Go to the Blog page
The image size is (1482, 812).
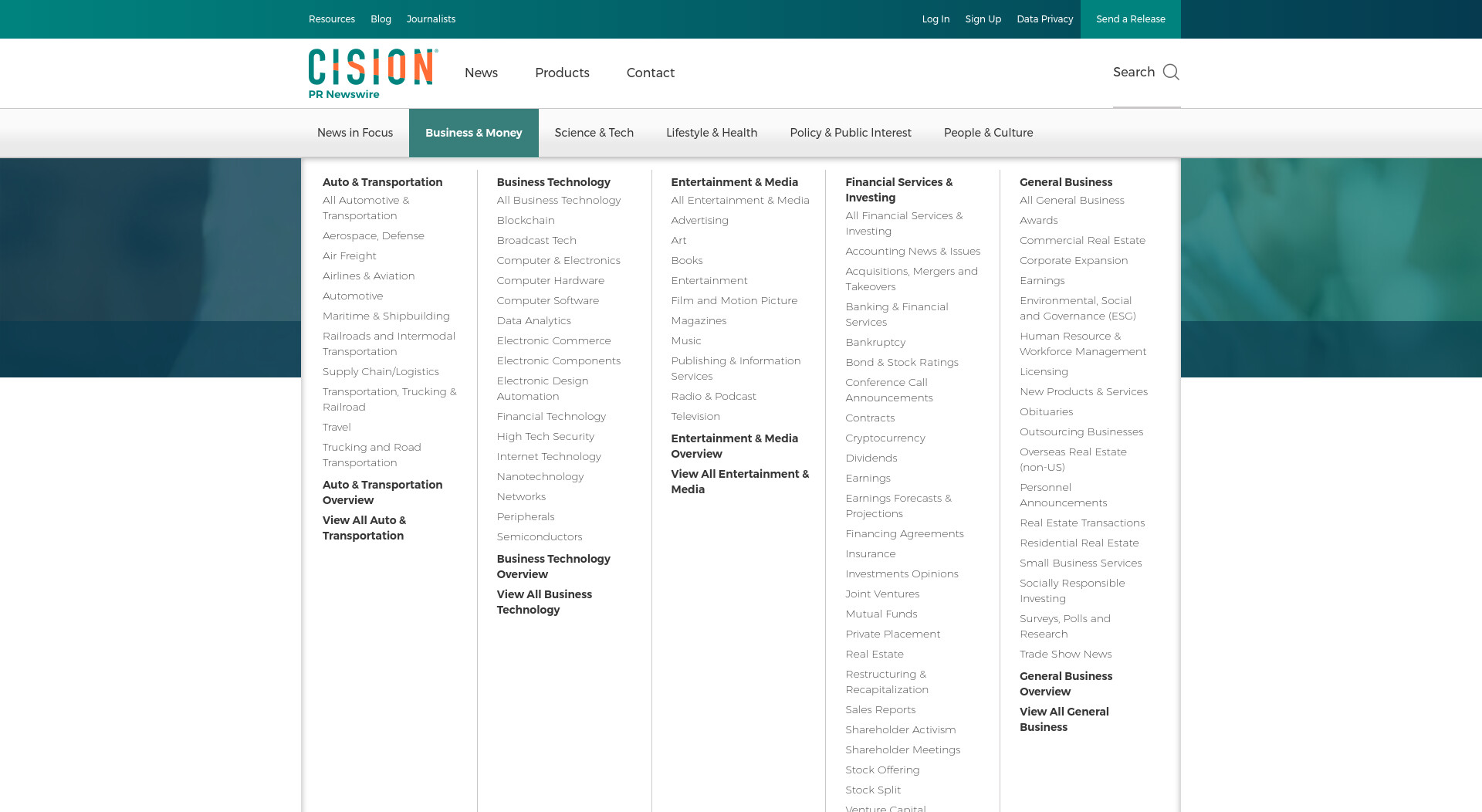click(x=381, y=19)
